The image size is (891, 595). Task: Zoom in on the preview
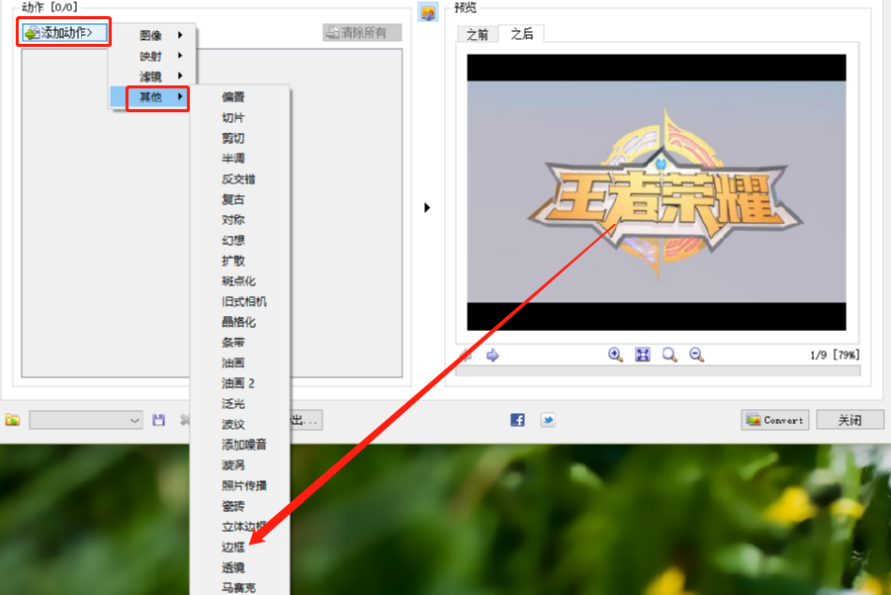615,355
